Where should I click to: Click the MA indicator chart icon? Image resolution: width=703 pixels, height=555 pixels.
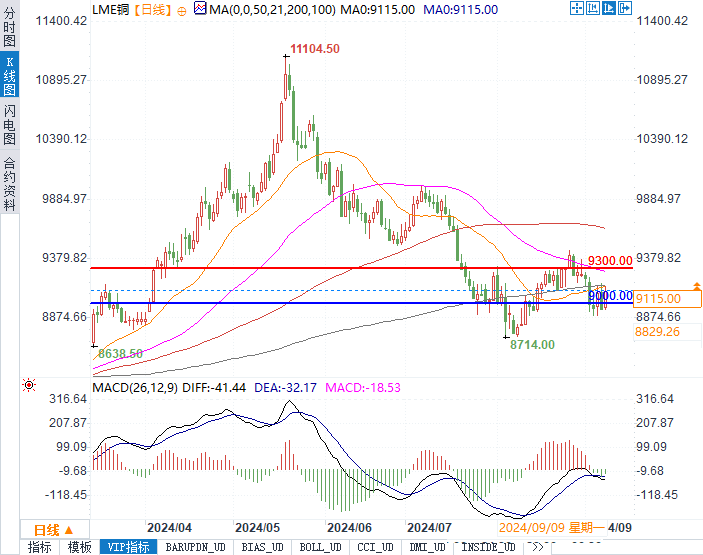(x=200, y=8)
